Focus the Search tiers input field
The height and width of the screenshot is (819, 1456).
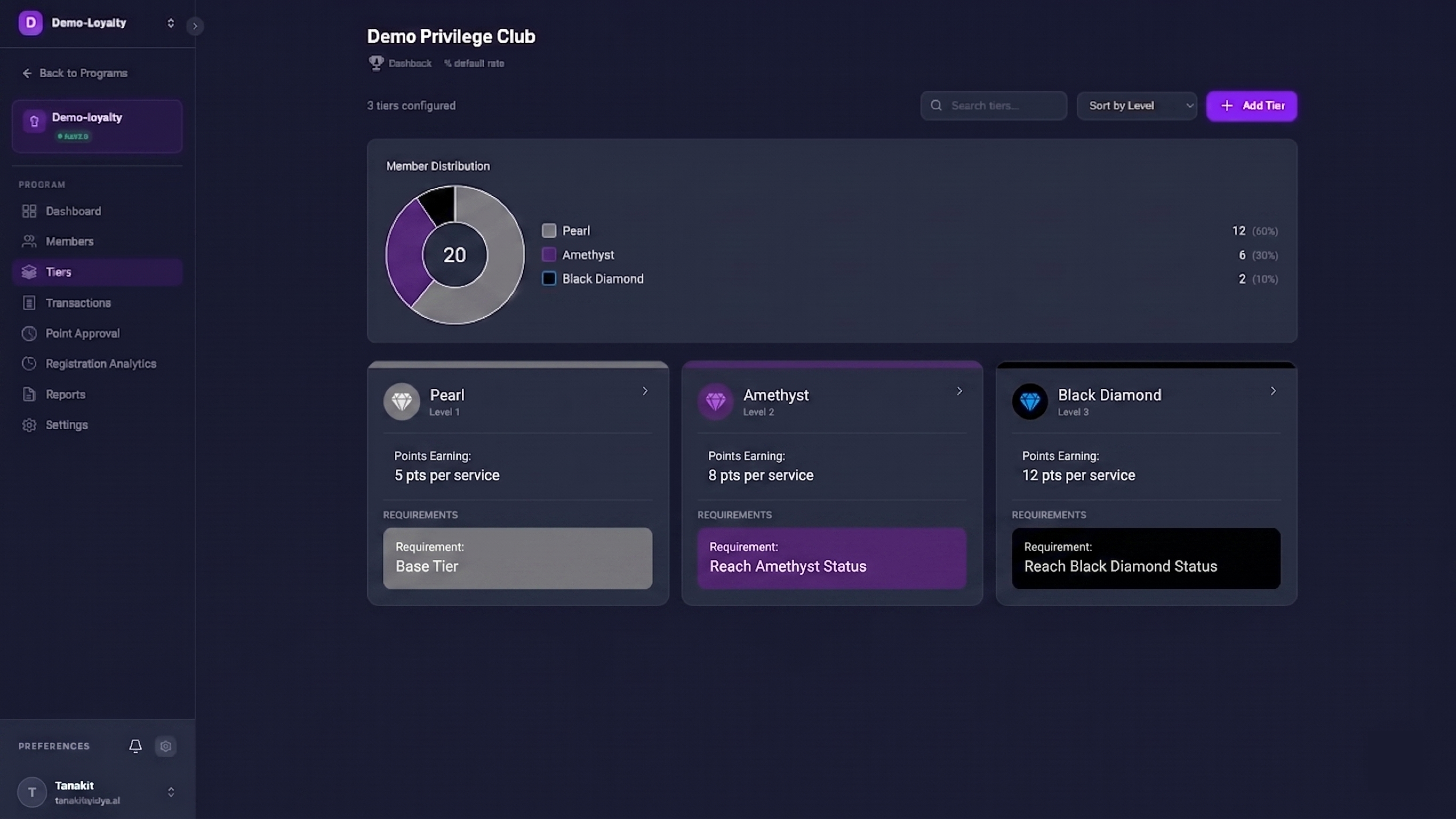coord(994,106)
